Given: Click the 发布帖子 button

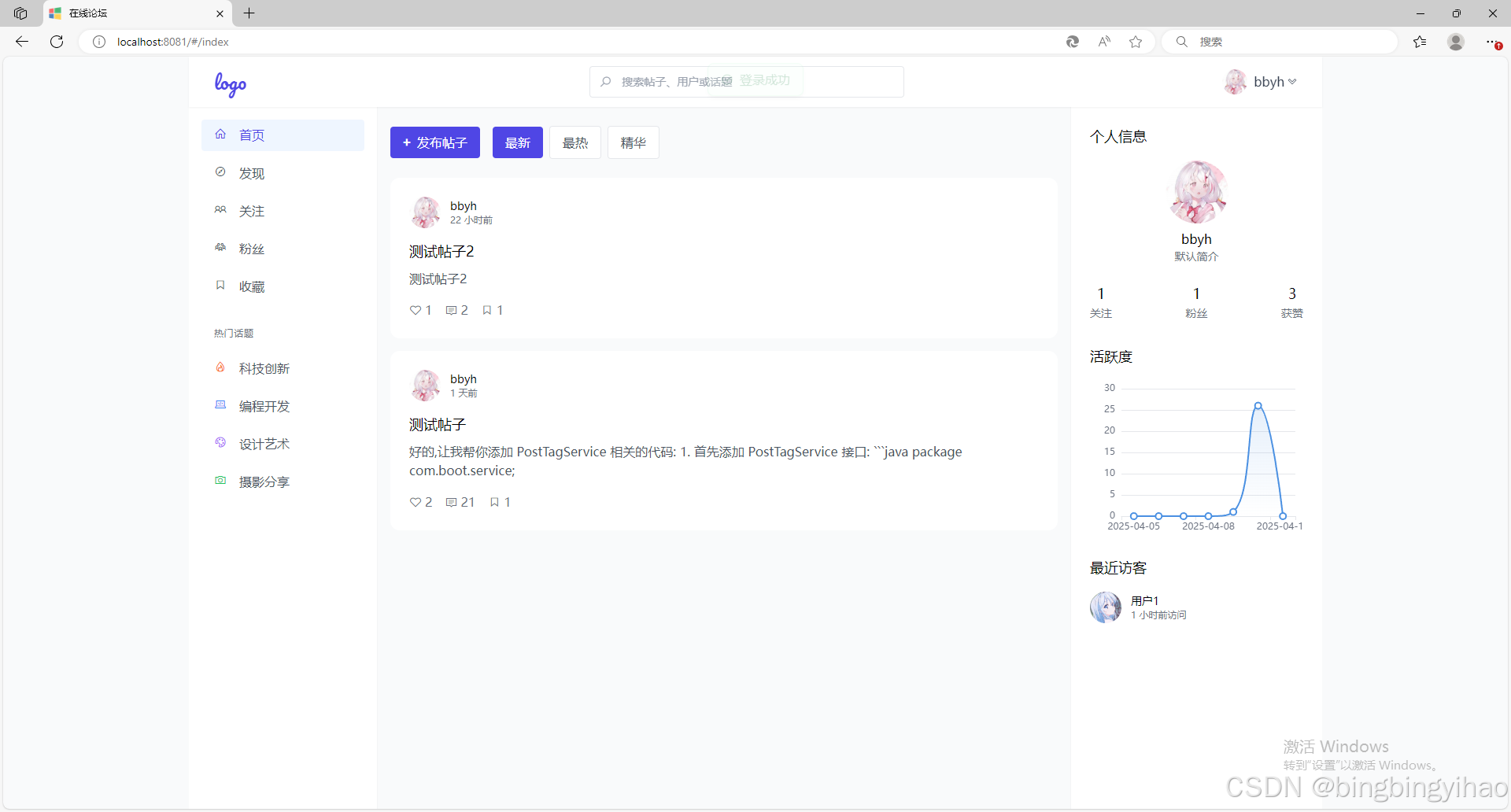Looking at the screenshot, I should [435, 142].
